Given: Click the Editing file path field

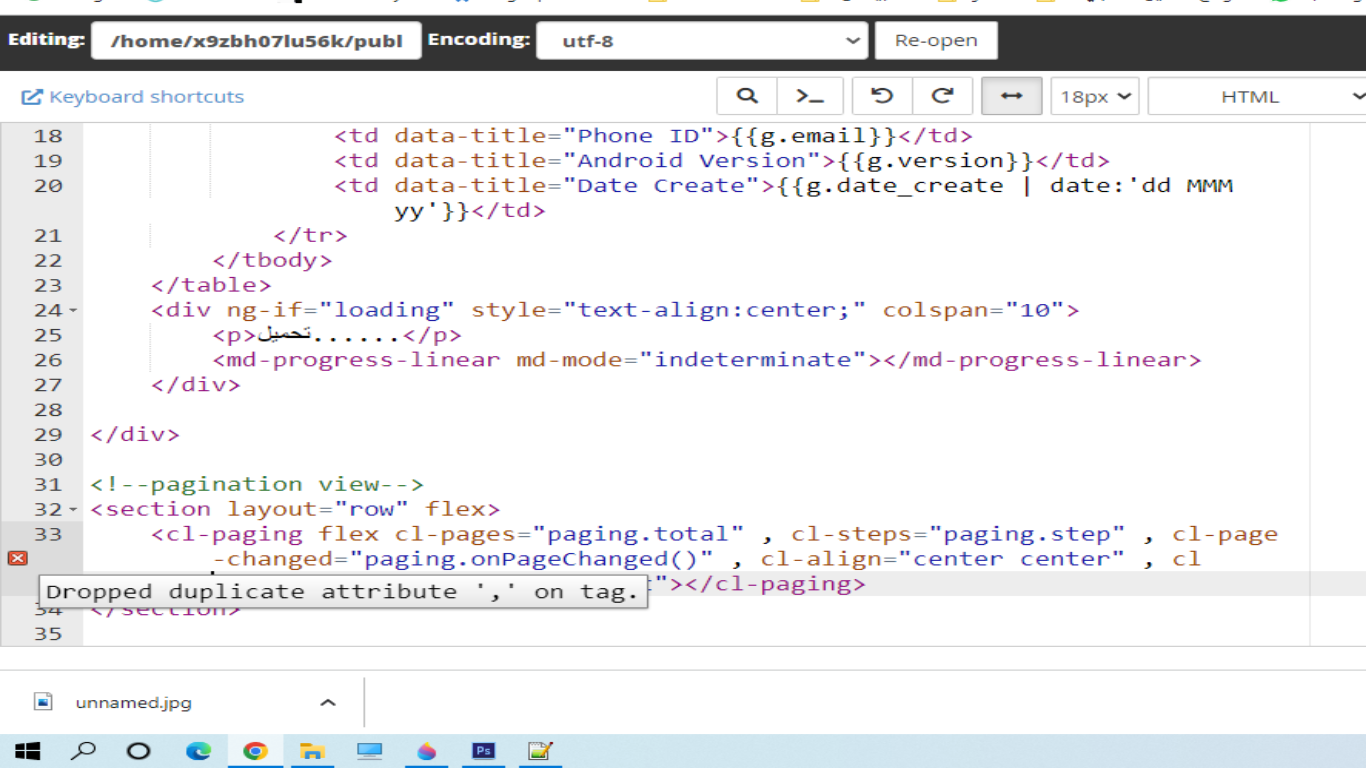Looking at the screenshot, I should (256, 41).
